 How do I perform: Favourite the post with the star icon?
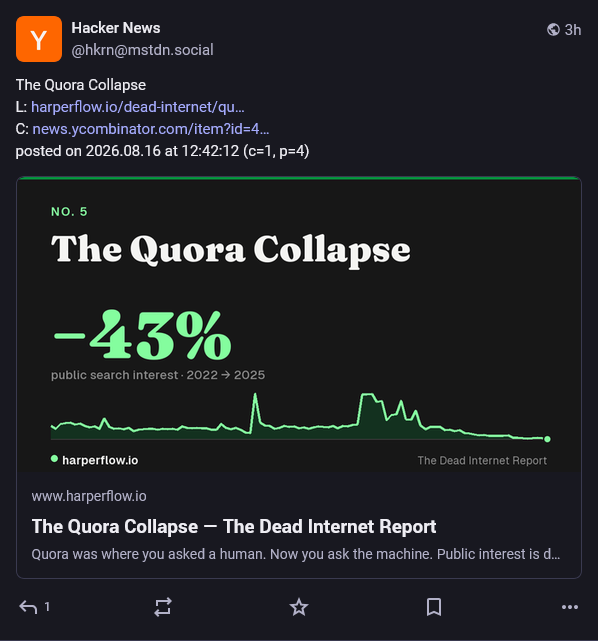point(299,607)
